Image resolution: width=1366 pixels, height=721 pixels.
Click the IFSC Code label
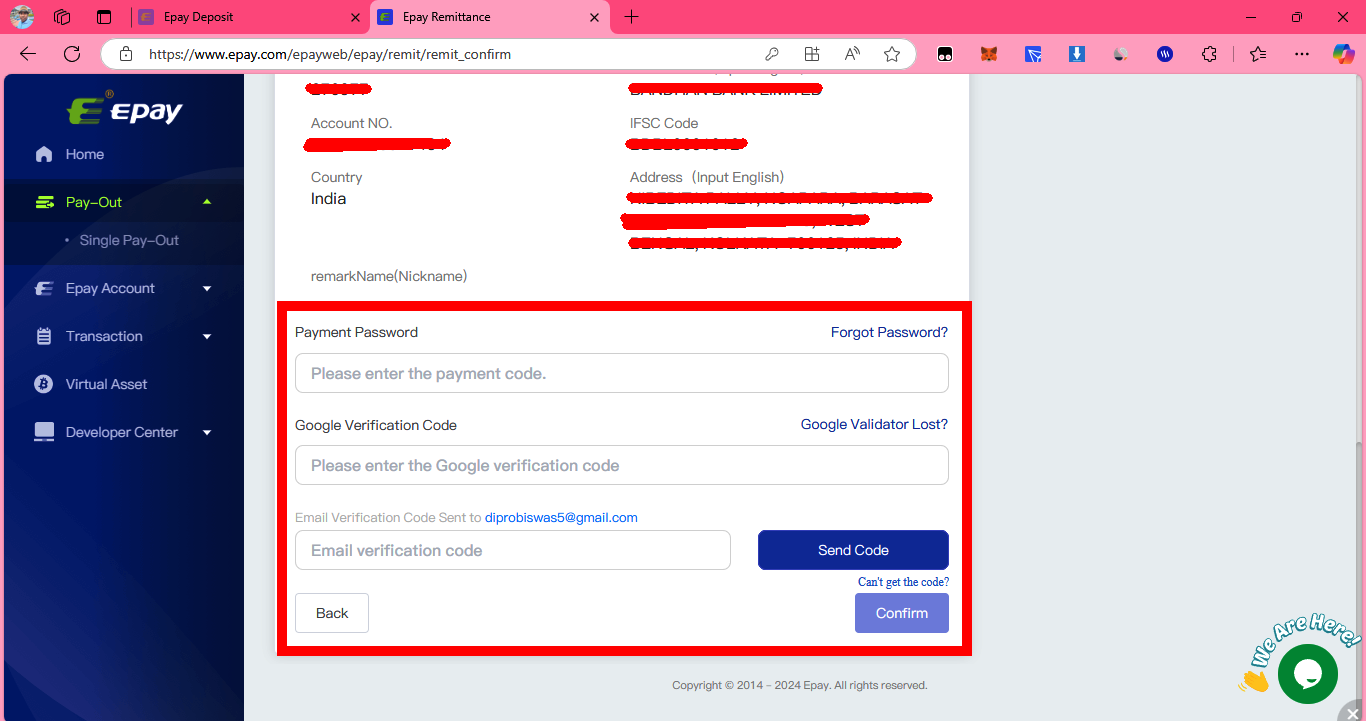click(x=664, y=123)
